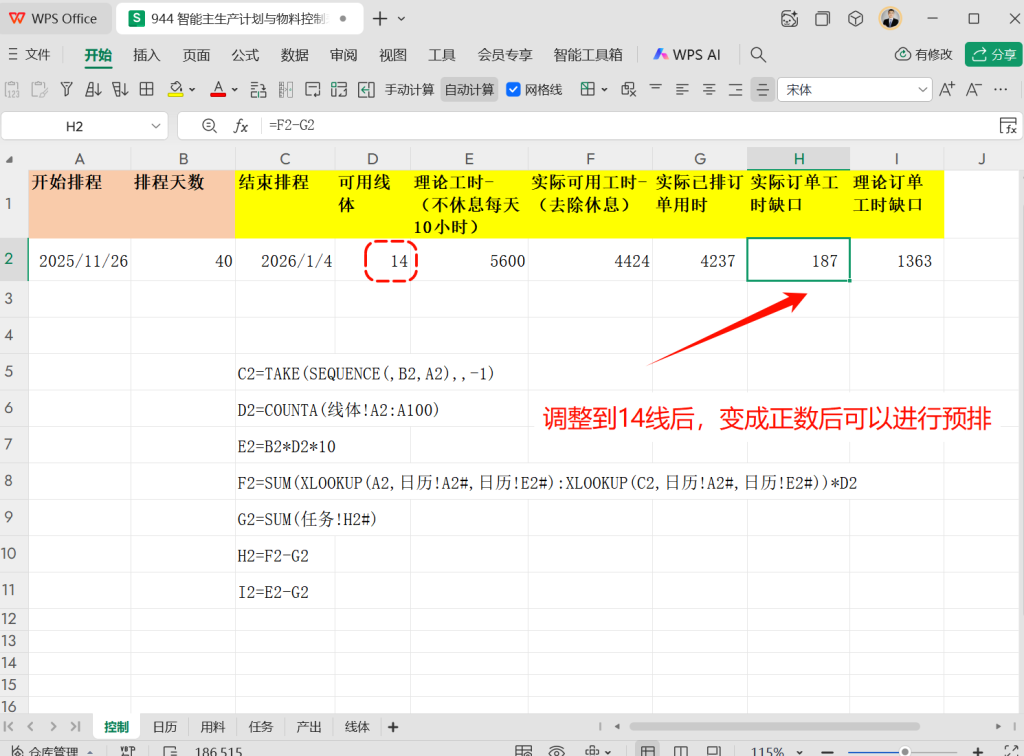This screenshot has height=756, width=1024.
Task: Align text right icon
Action: pyautogui.click(x=736, y=89)
